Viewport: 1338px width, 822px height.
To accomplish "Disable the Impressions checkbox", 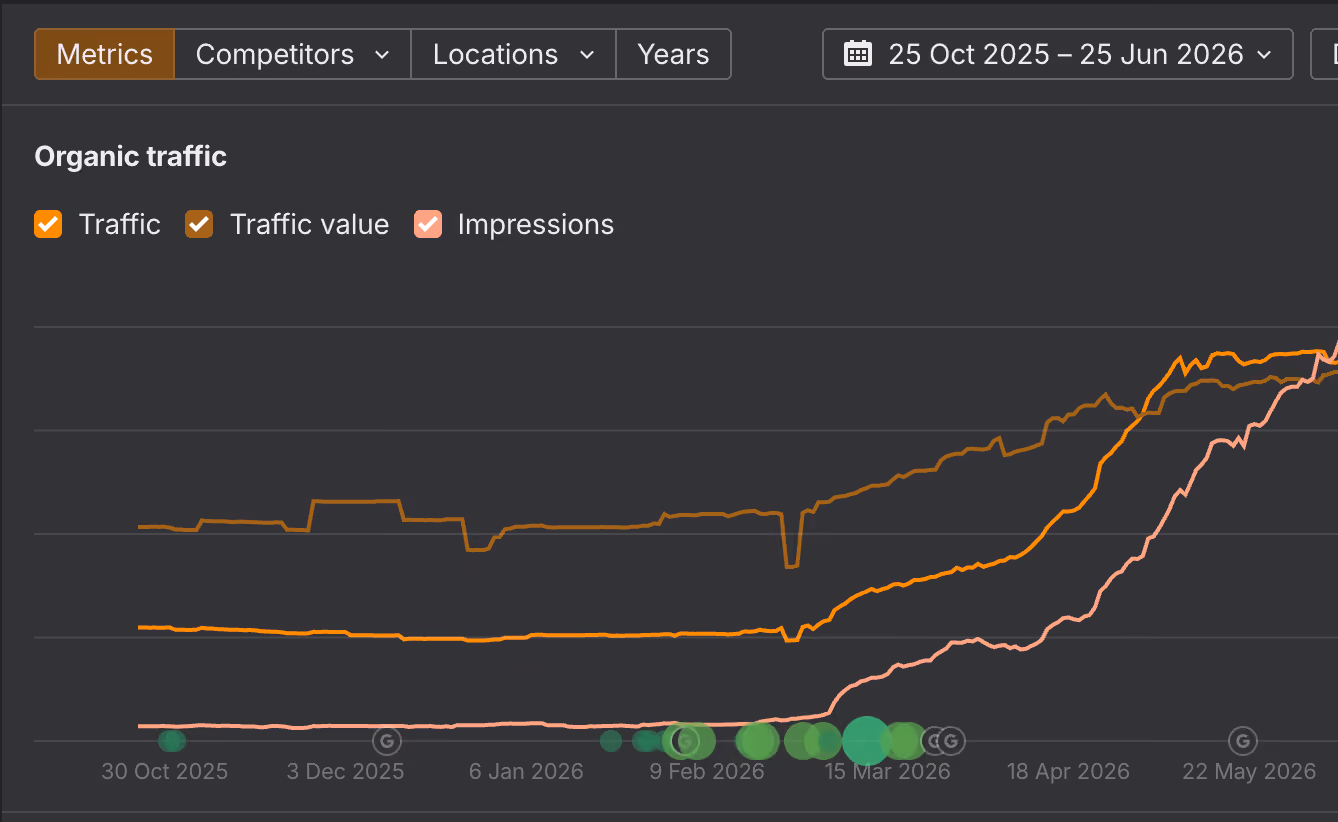I will tap(428, 224).
